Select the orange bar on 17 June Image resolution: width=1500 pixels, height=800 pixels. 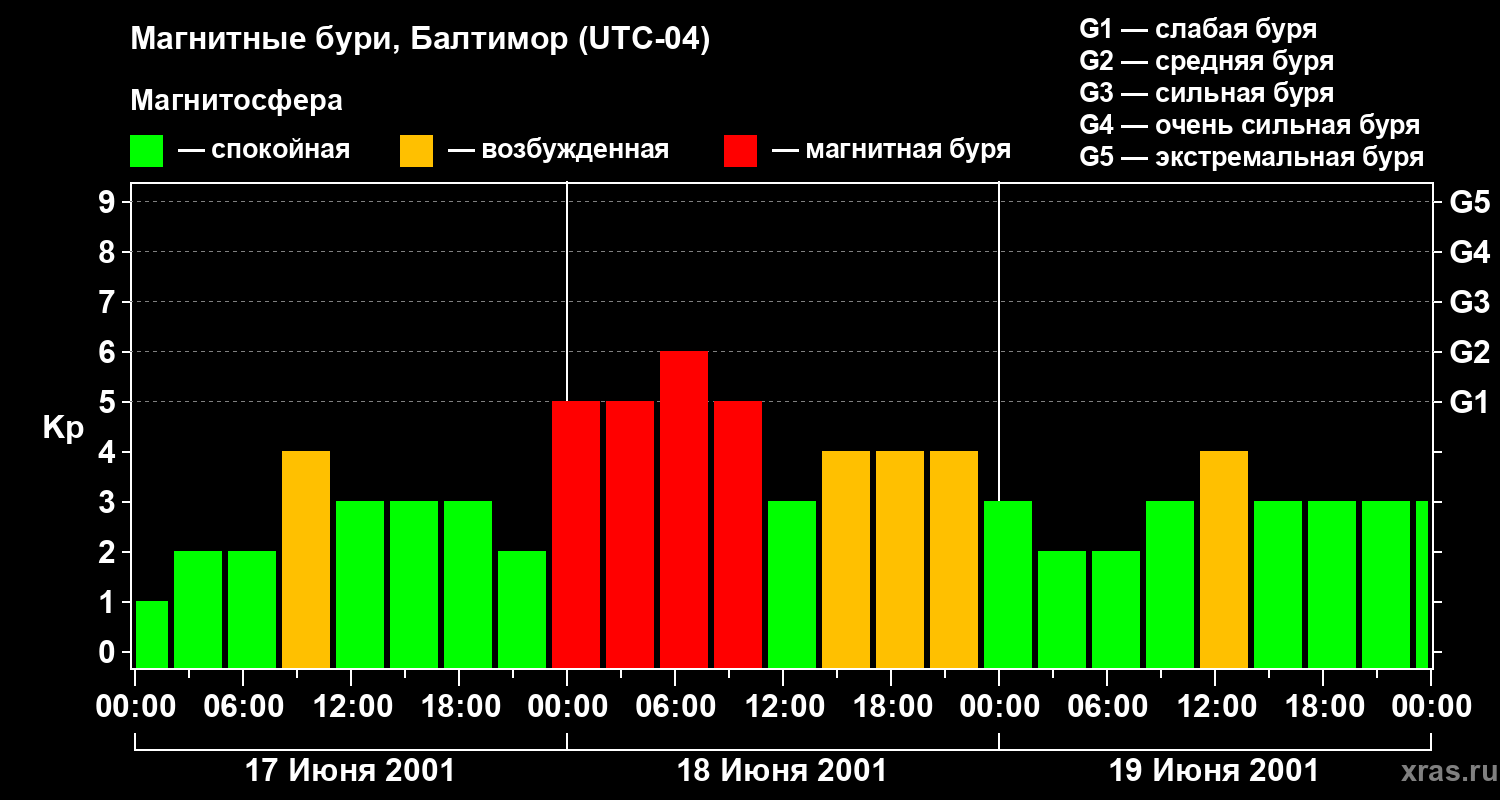pyautogui.click(x=306, y=560)
